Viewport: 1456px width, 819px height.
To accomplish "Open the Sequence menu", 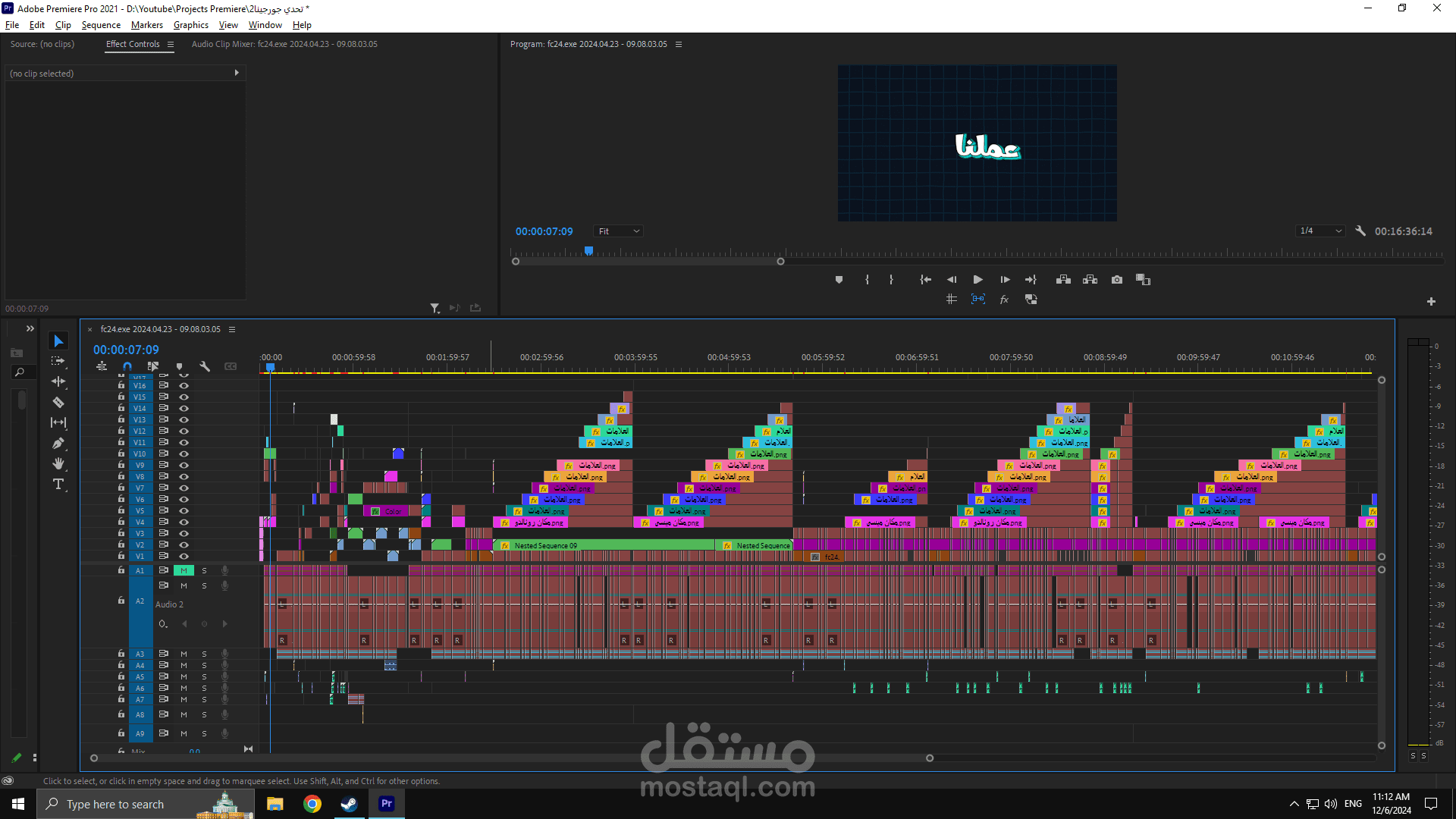I will tap(101, 25).
